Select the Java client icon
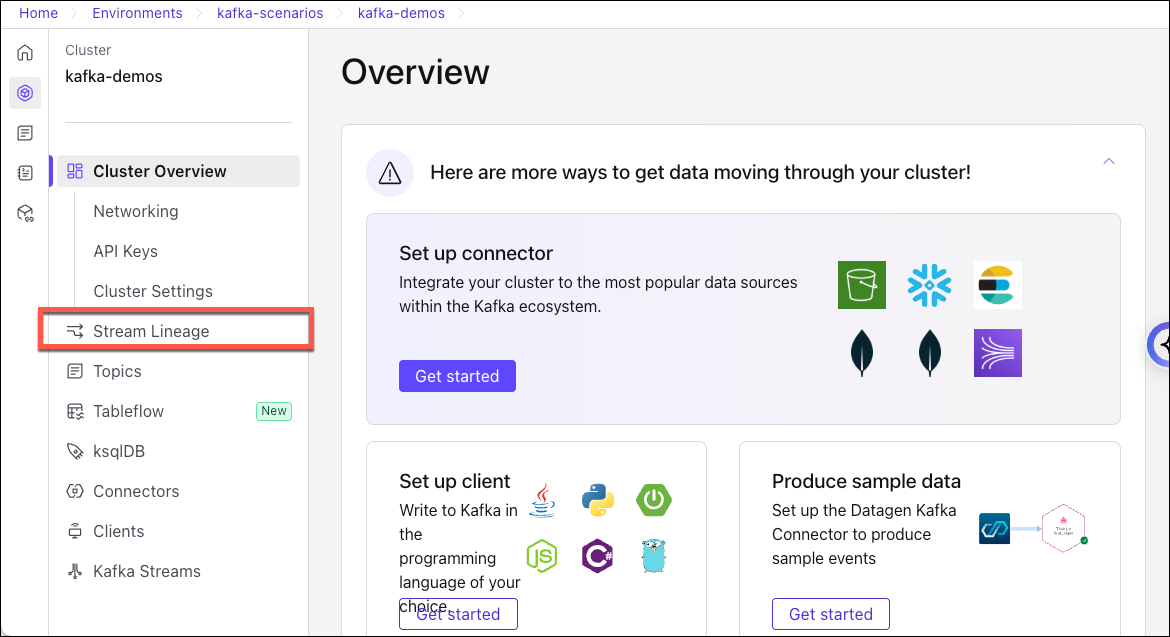The height and width of the screenshot is (637, 1170). pyautogui.click(x=542, y=500)
